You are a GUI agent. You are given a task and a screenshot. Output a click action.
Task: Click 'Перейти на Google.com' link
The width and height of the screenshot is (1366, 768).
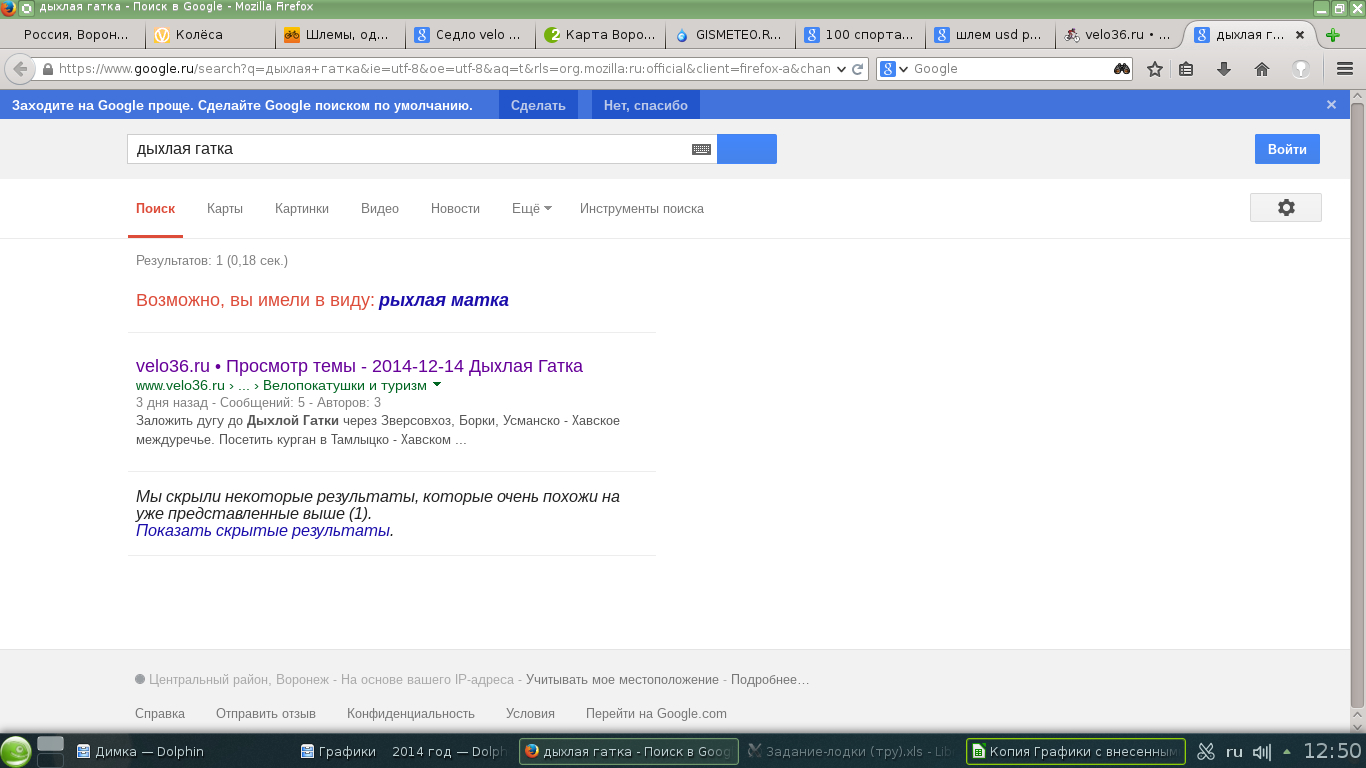coord(656,714)
